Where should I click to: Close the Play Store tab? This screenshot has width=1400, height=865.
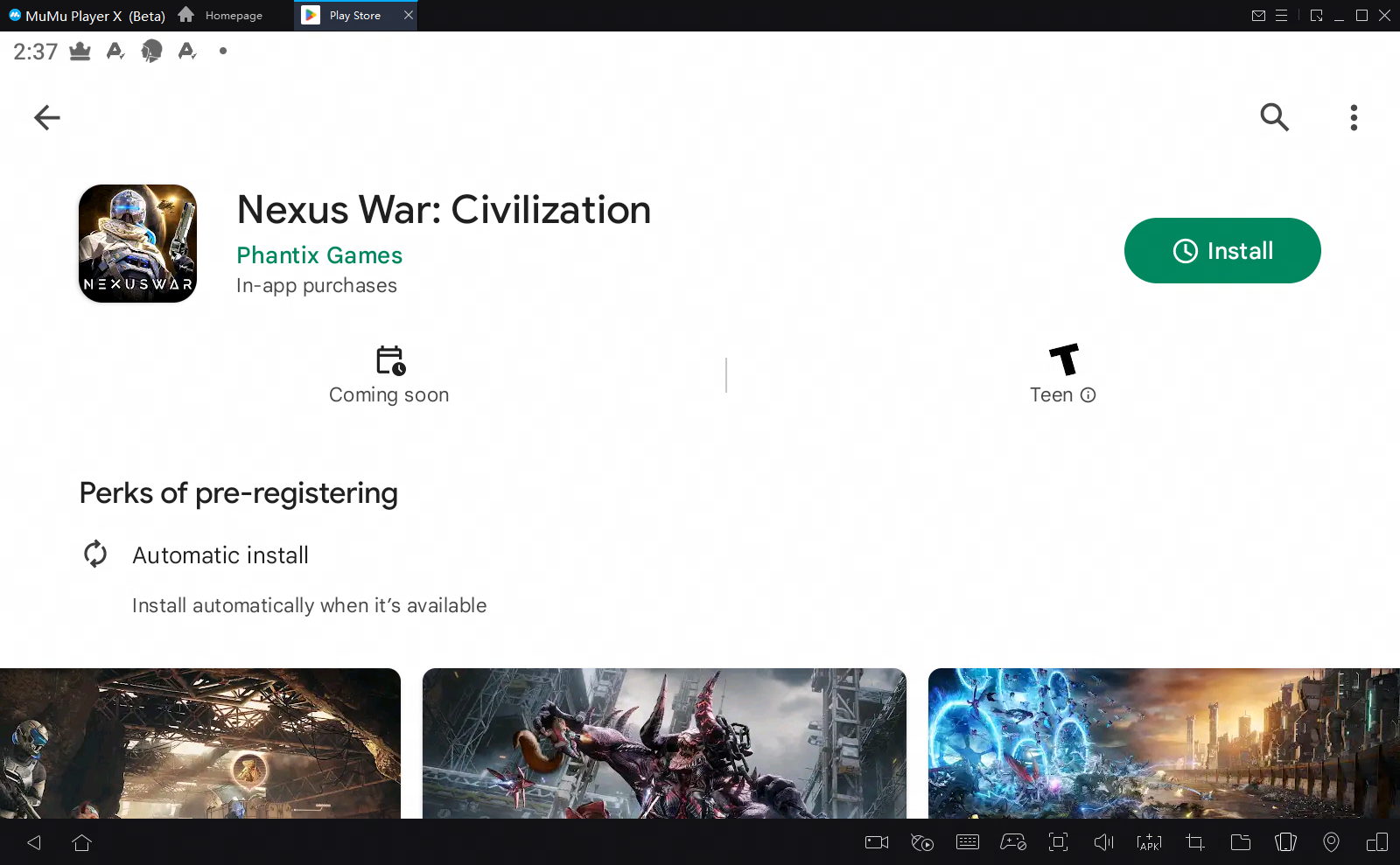(408, 15)
